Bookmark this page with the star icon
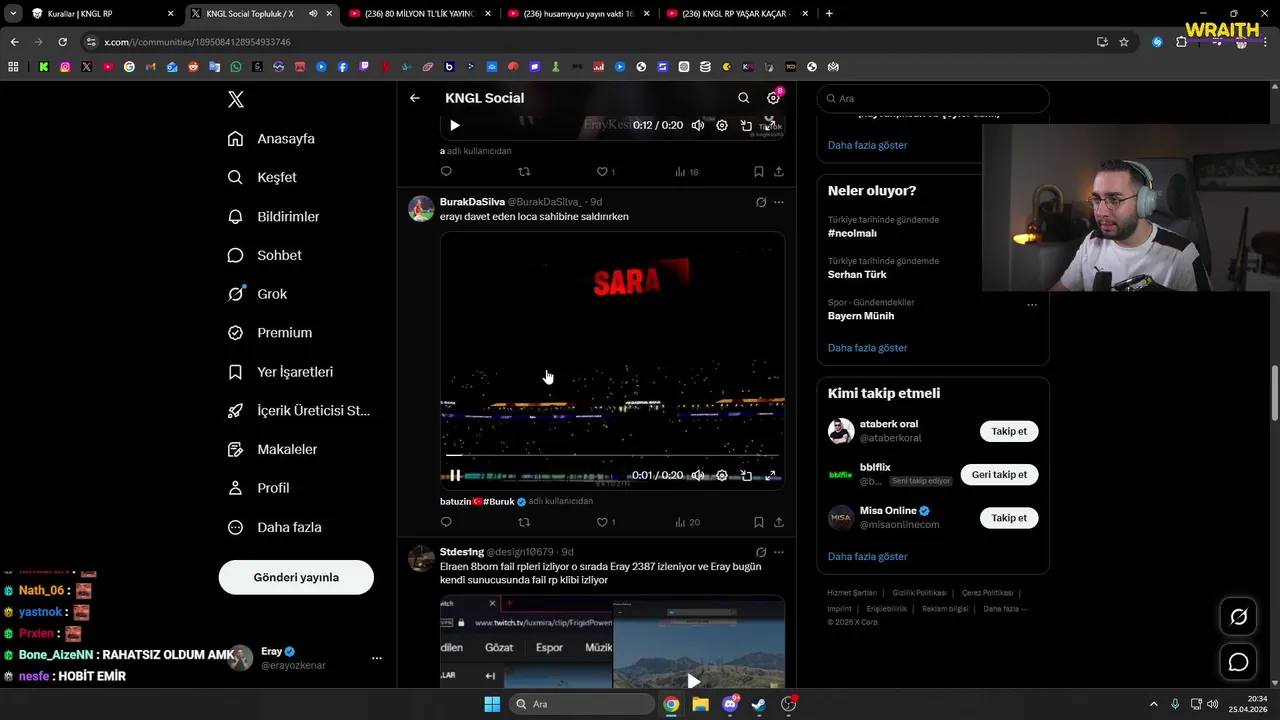 tap(1124, 42)
